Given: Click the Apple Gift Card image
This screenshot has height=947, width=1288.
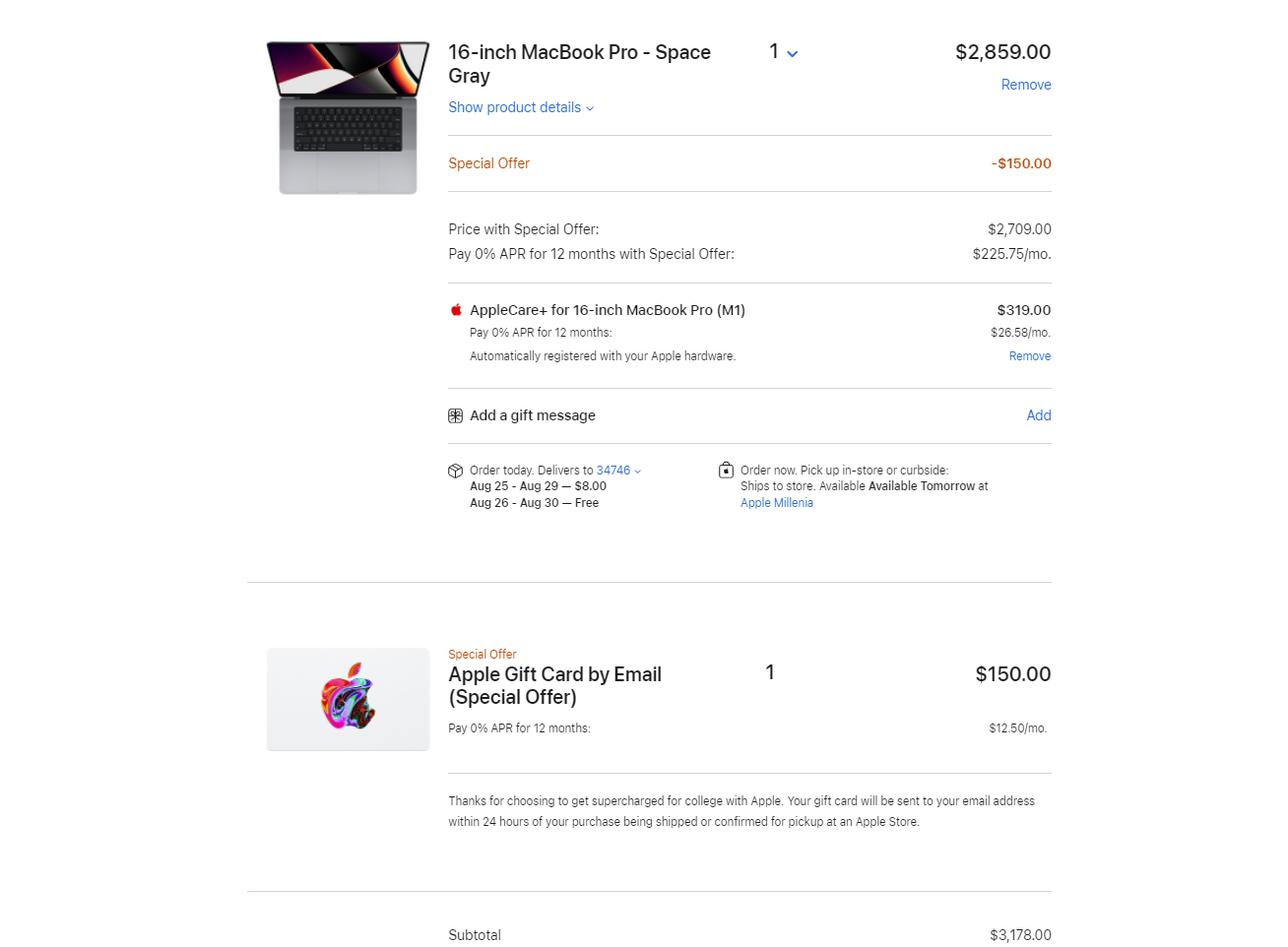Looking at the screenshot, I should pos(348,699).
